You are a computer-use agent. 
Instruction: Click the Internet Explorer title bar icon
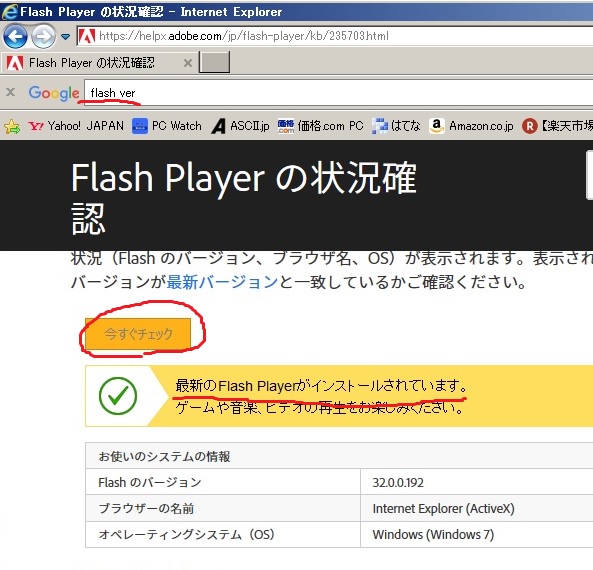tap(9, 12)
